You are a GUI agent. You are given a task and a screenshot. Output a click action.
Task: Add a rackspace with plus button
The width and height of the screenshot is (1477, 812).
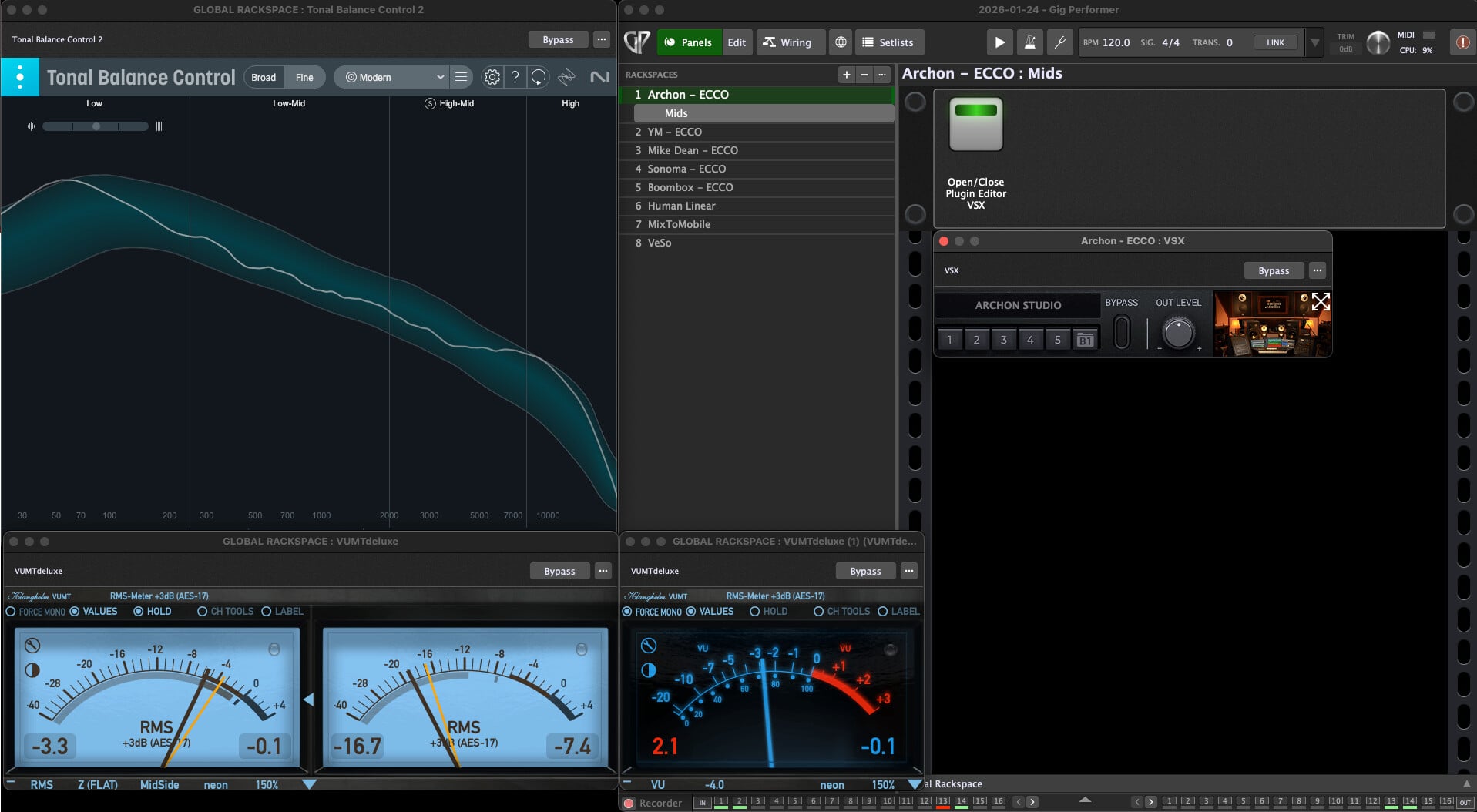tap(846, 75)
